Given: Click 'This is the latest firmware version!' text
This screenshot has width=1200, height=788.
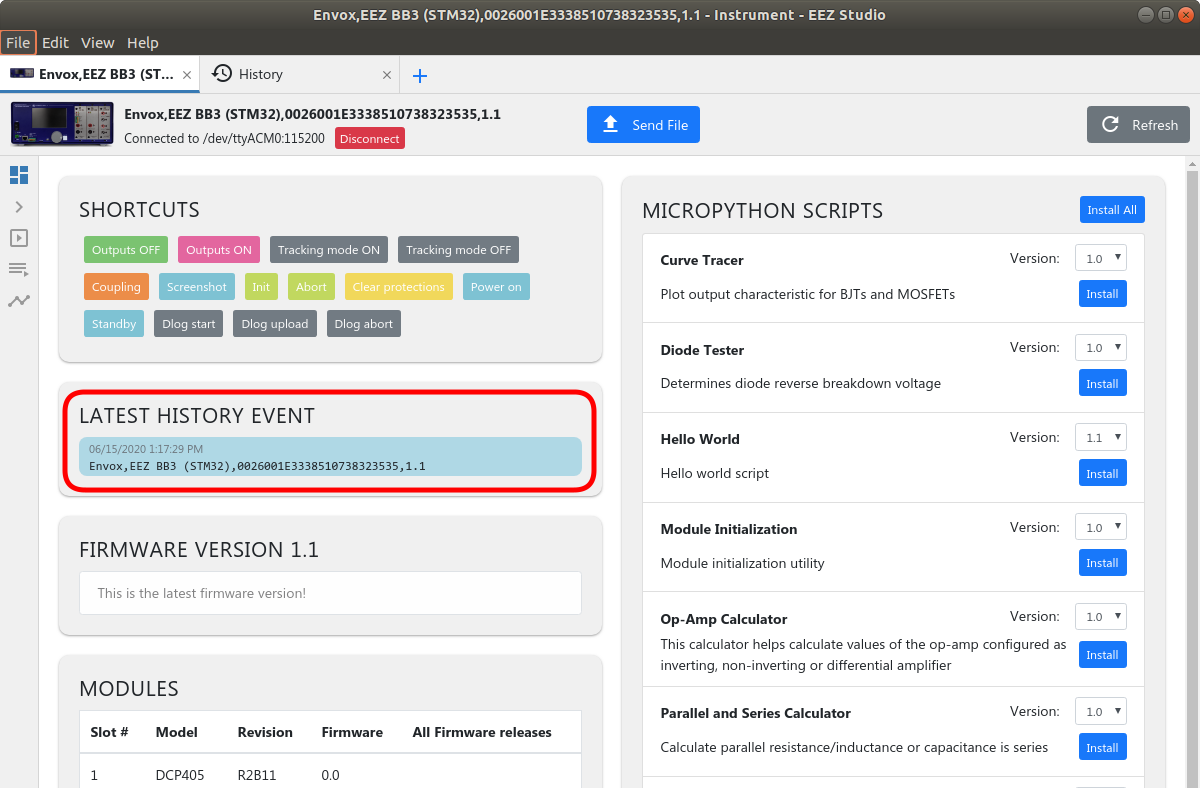Looking at the screenshot, I should coord(202,593).
